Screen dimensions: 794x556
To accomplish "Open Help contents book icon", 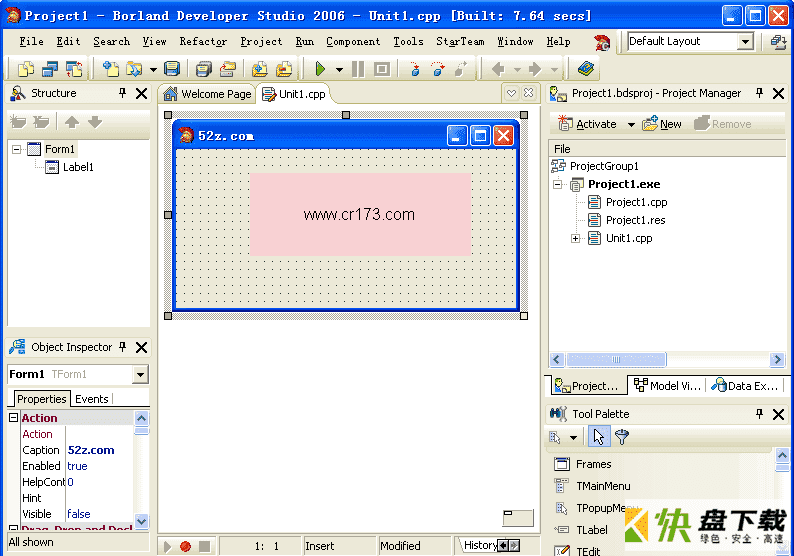I will pos(585,68).
